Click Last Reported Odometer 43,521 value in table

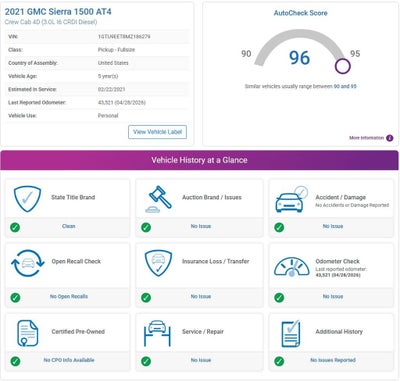[122, 102]
